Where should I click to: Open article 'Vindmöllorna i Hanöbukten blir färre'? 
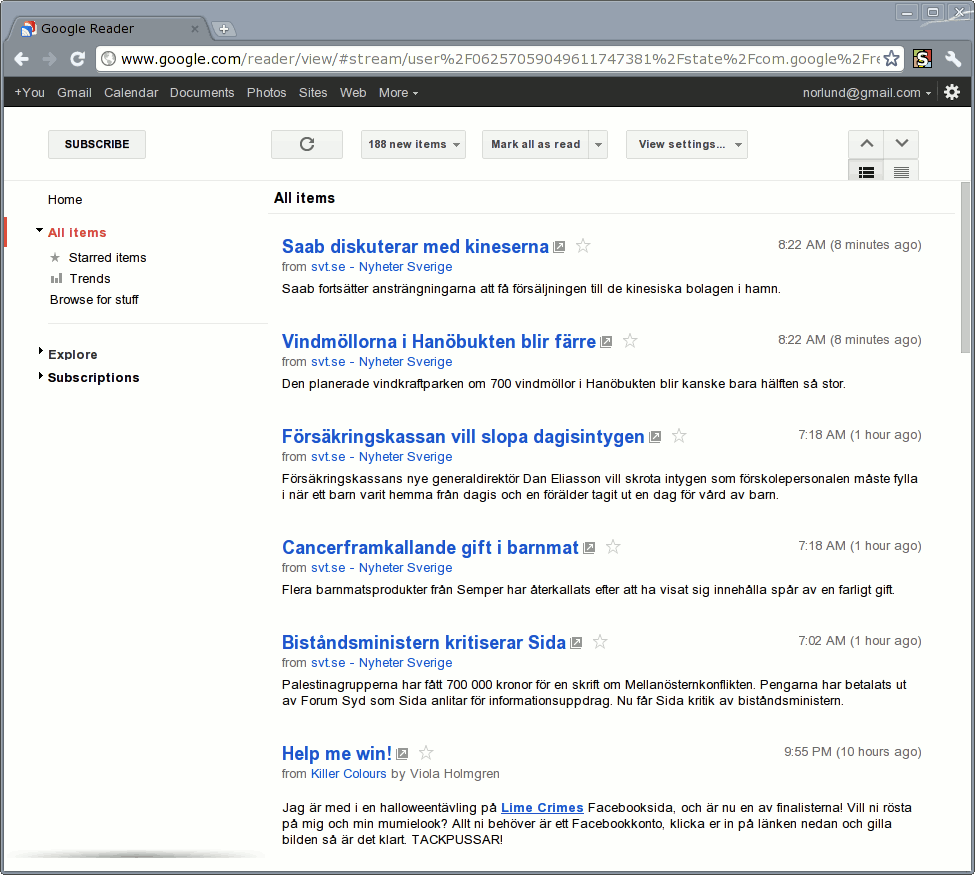pyautogui.click(x=439, y=341)
